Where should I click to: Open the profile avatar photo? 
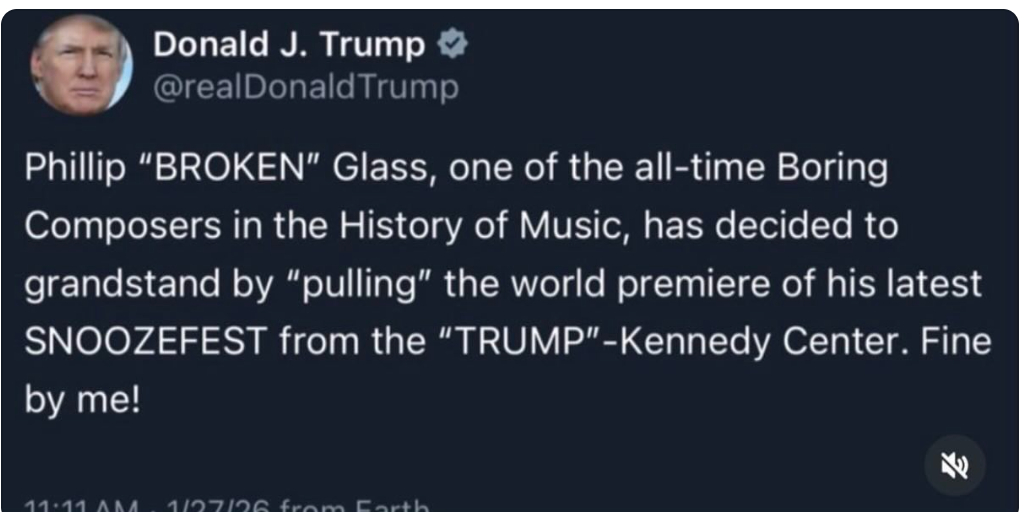81,64
